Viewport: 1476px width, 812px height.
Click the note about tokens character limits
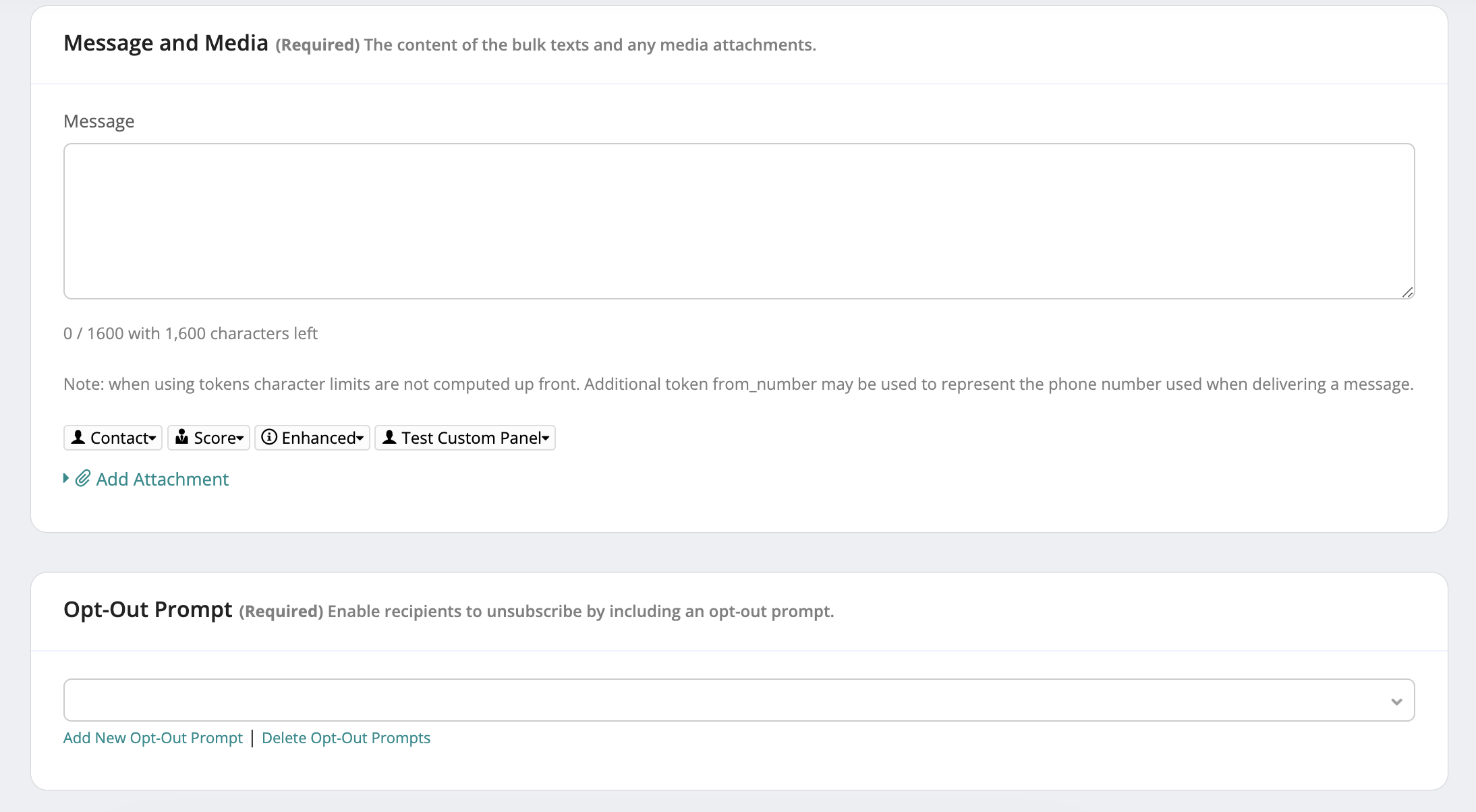[739, 384]
